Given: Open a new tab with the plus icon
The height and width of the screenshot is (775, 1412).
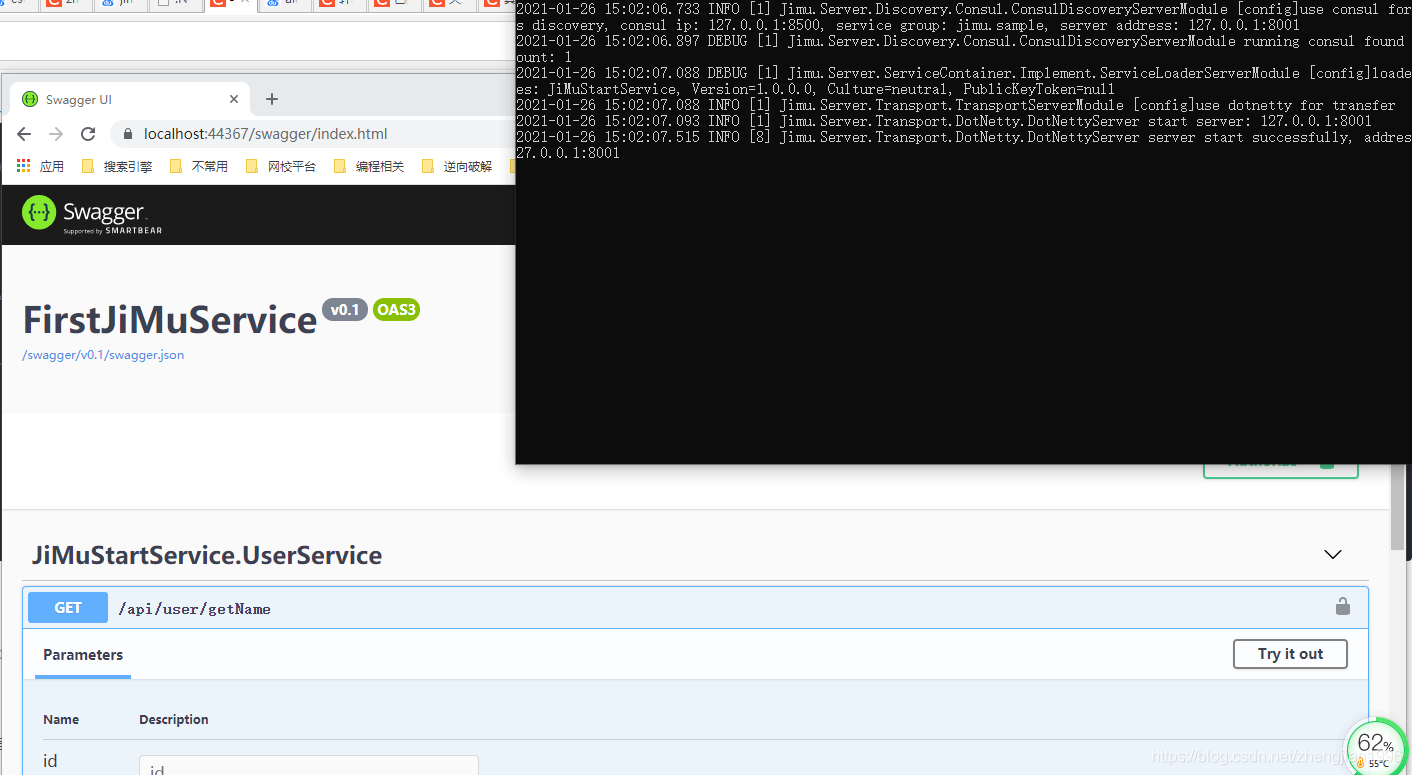Looking at the screenshot, I should pos(272,99).
